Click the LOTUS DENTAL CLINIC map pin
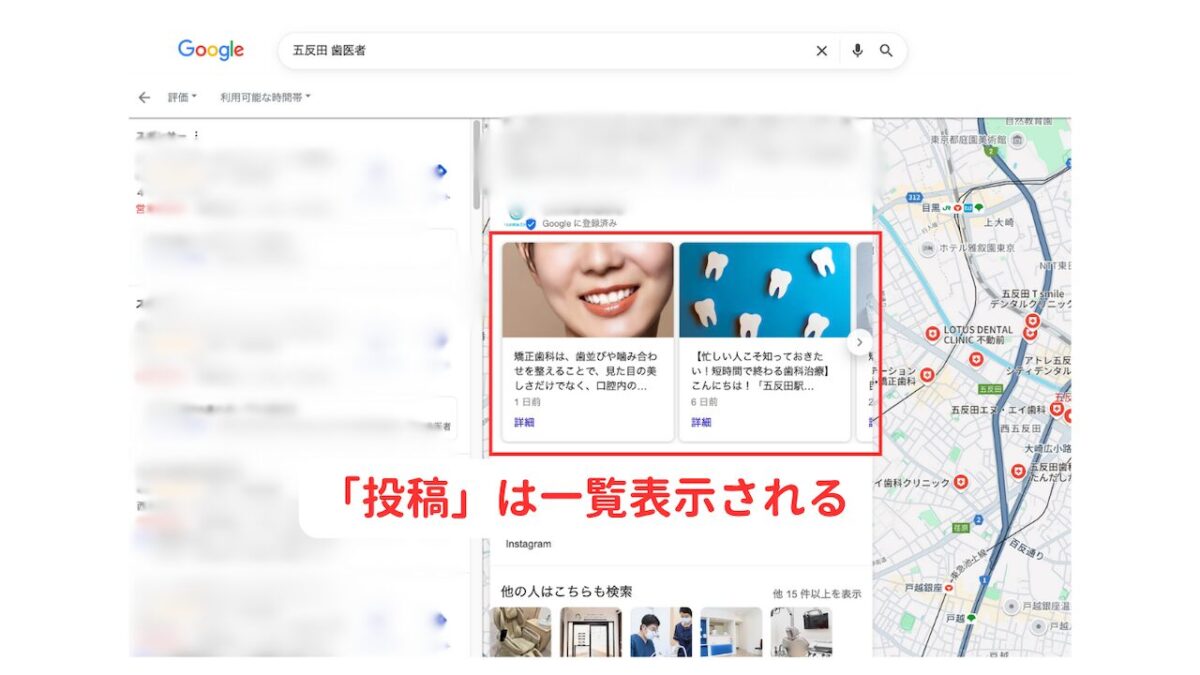Image resolution: width=1200 pixels, height=675 pixels. tap(932, 332)
